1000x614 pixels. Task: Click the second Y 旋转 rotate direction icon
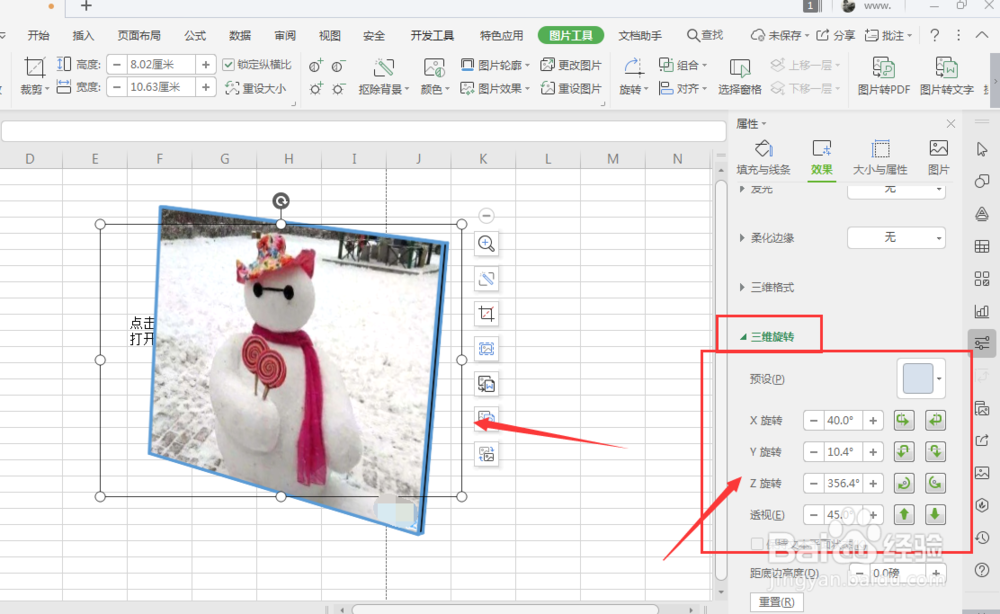tap(935, 451)
